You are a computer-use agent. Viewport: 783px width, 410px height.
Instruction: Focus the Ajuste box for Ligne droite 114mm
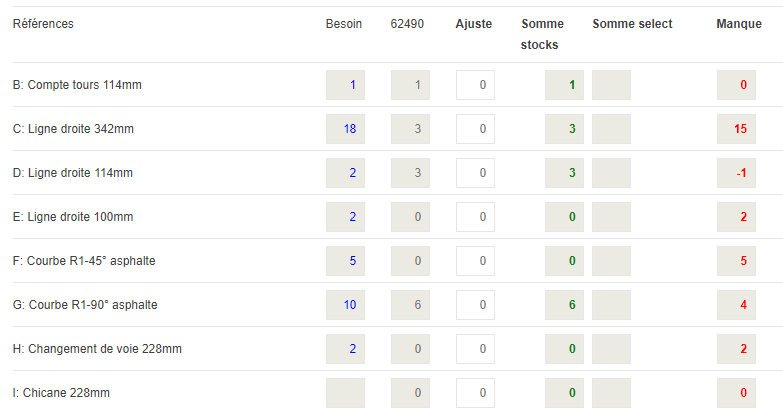coord(475,173)
